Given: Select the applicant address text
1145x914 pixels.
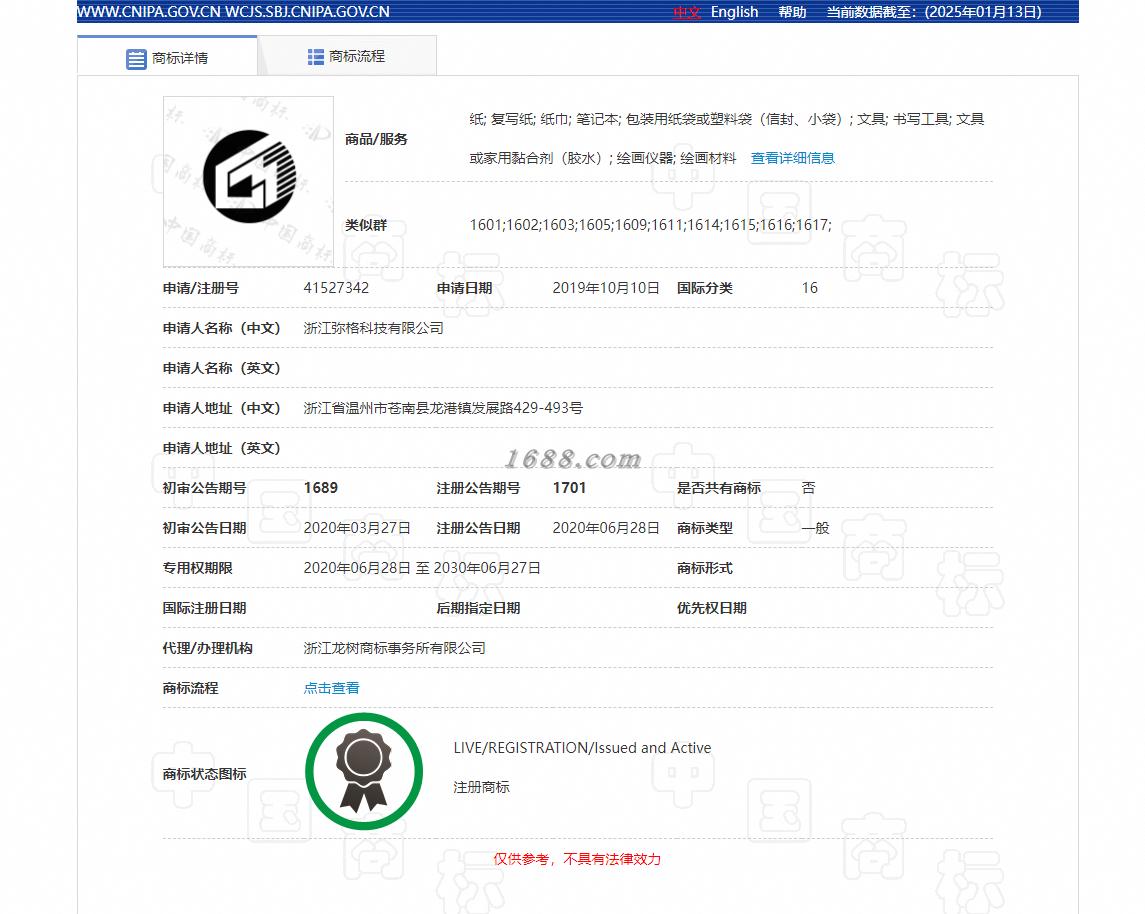Looking at the screenshot, I should click(443, 408).
